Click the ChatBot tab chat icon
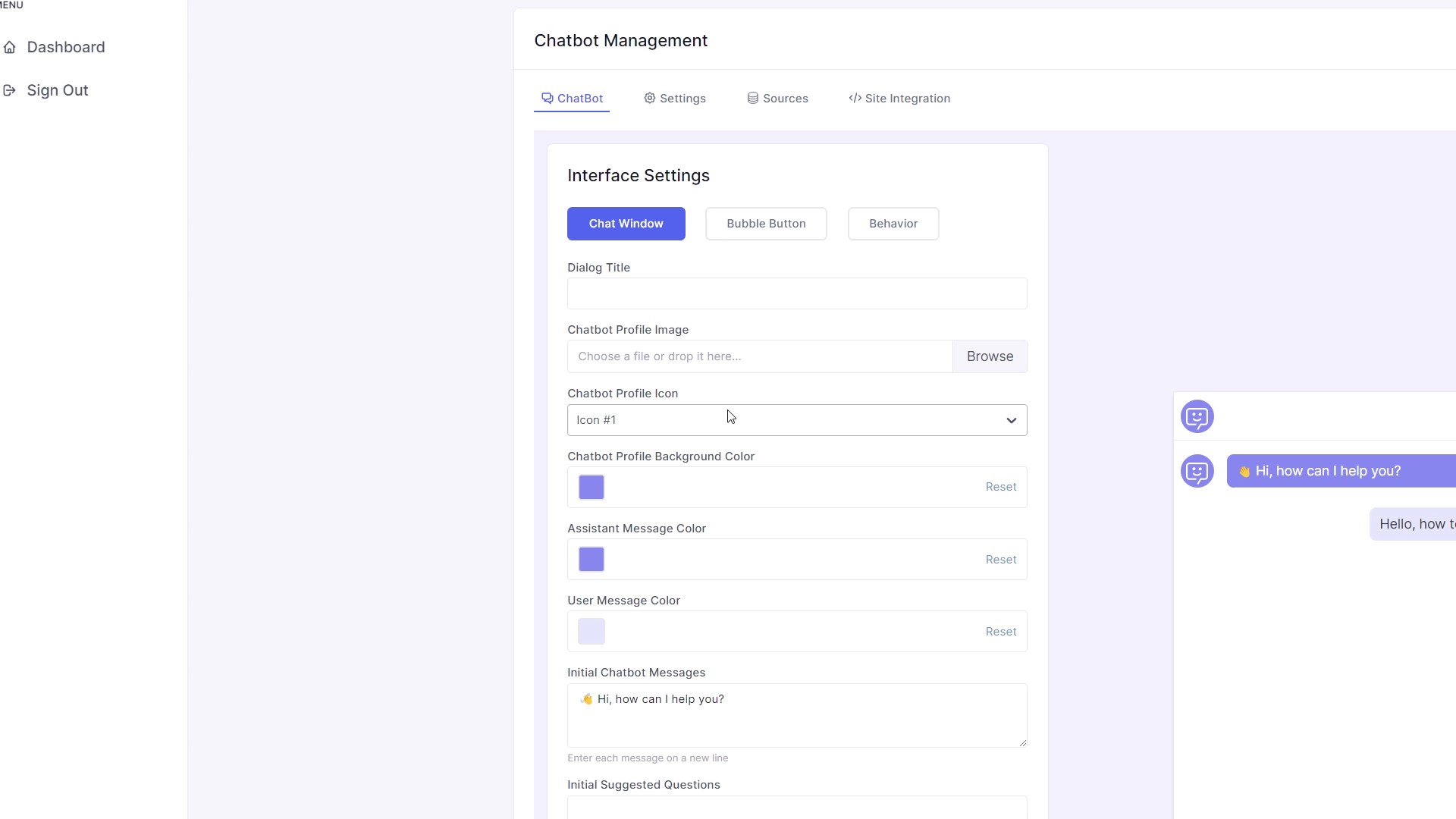This screenshot has width=1456, height=819. [547, 99]
